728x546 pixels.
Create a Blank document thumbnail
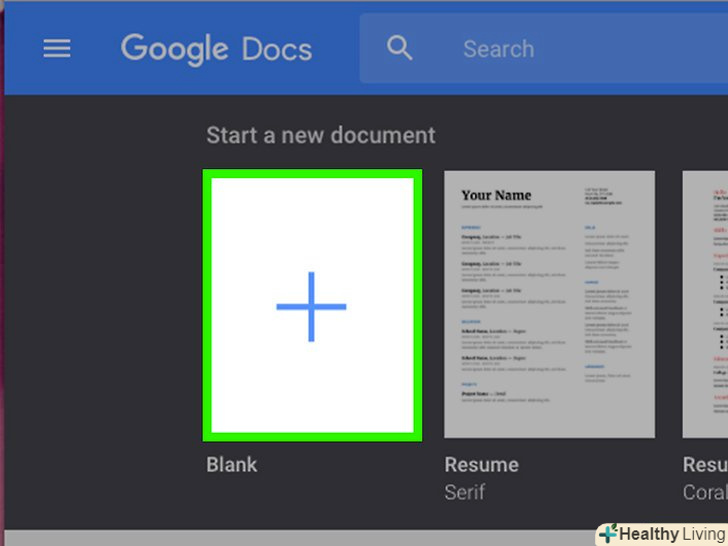312,305
